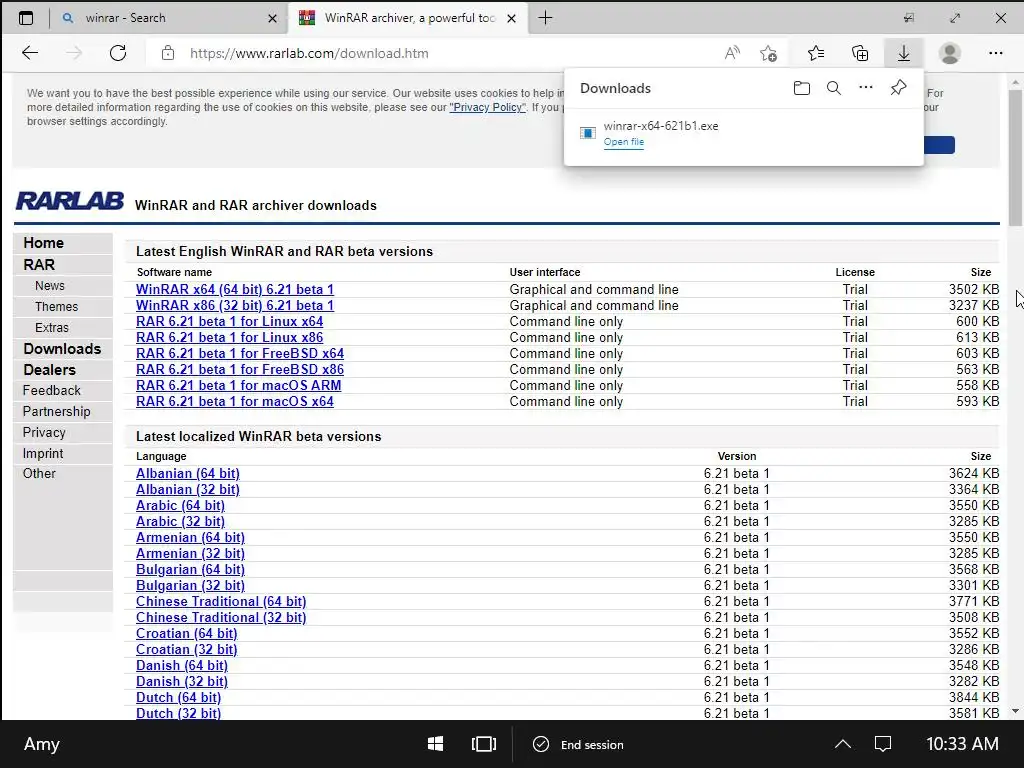The height and width of the screenshot is (768, 1024).
Task: Open the Other sidebar item
Action: click(39, 473)
